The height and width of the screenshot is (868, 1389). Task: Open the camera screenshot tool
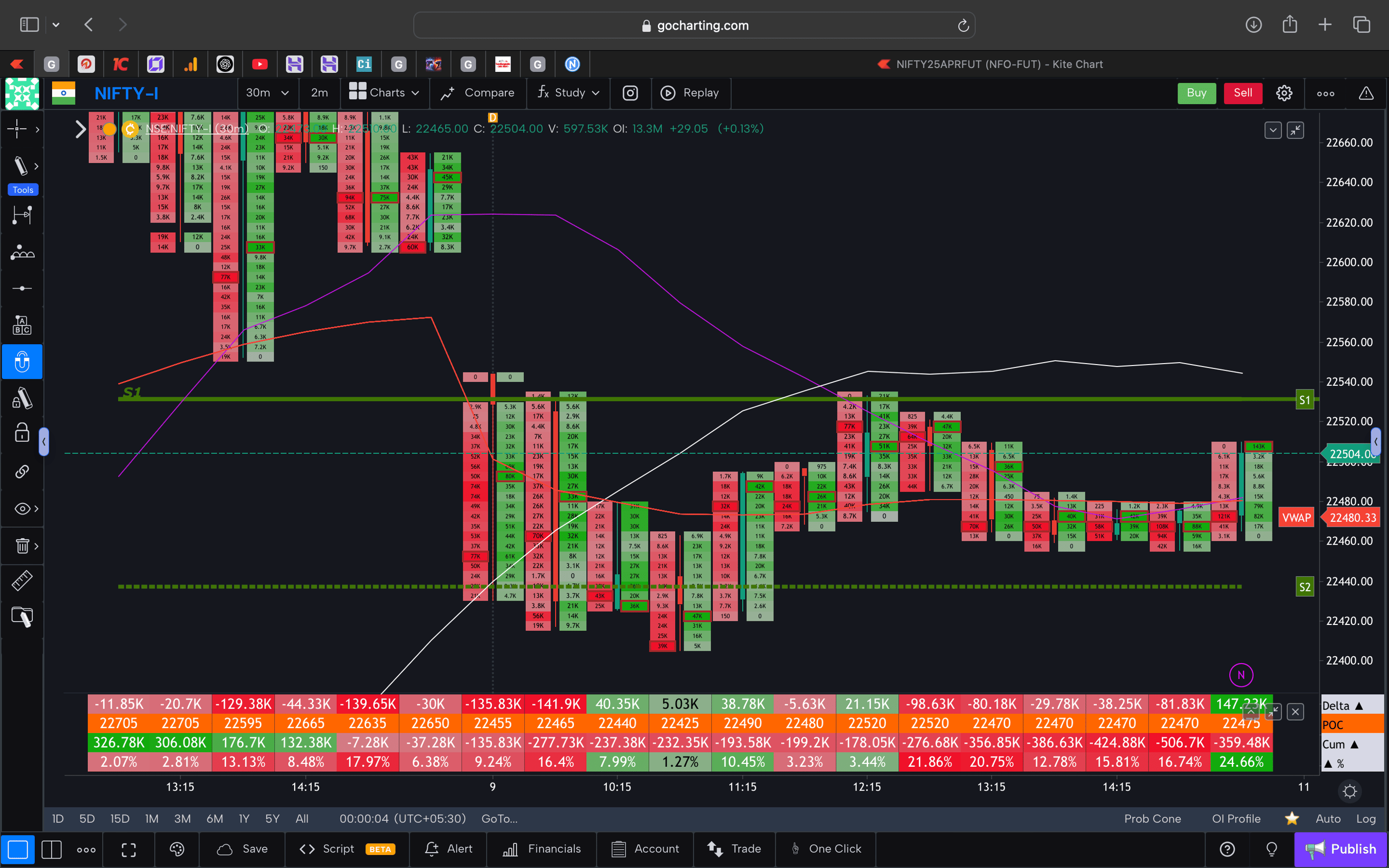(x=630, y=92)
